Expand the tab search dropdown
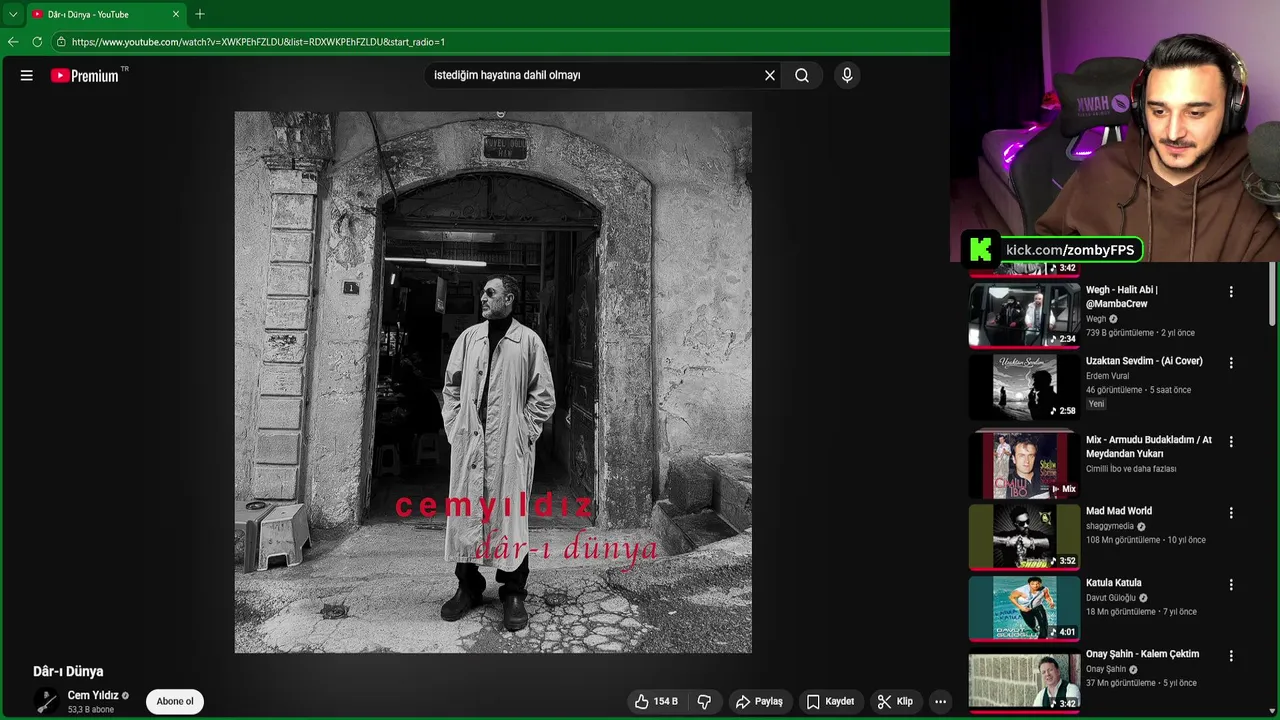 point(12,14)
